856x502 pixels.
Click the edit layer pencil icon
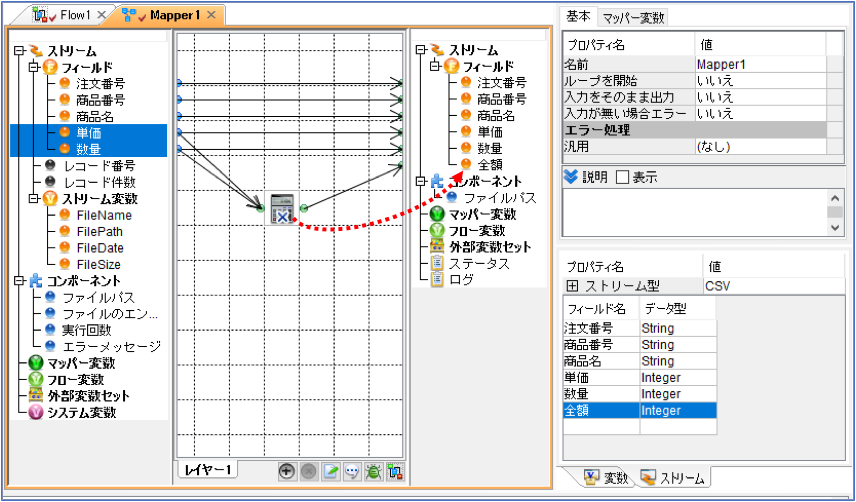(330, 471)
